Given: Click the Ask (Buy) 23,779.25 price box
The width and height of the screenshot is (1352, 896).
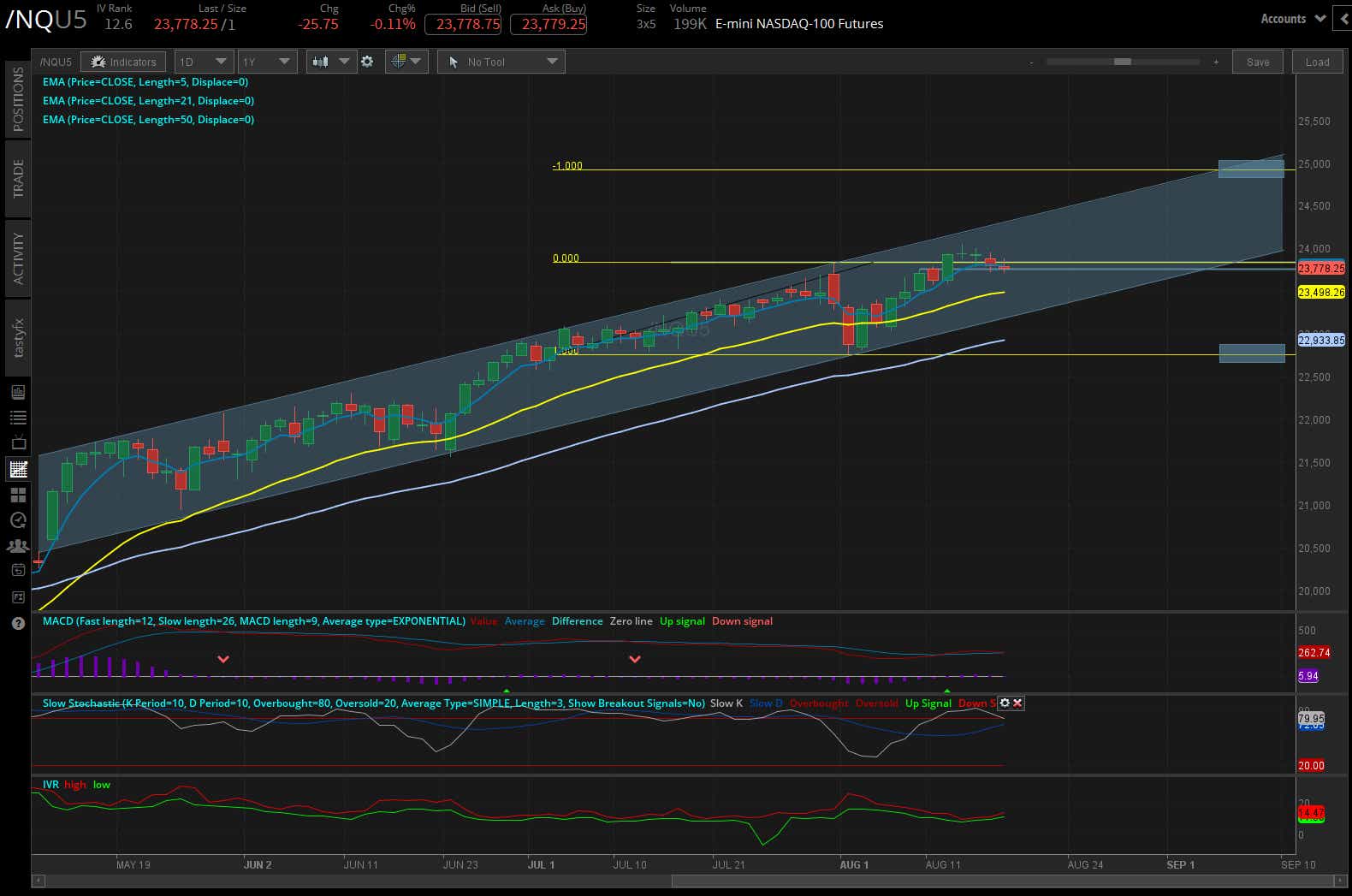Looking at the screenshot, I should (549, 24).
